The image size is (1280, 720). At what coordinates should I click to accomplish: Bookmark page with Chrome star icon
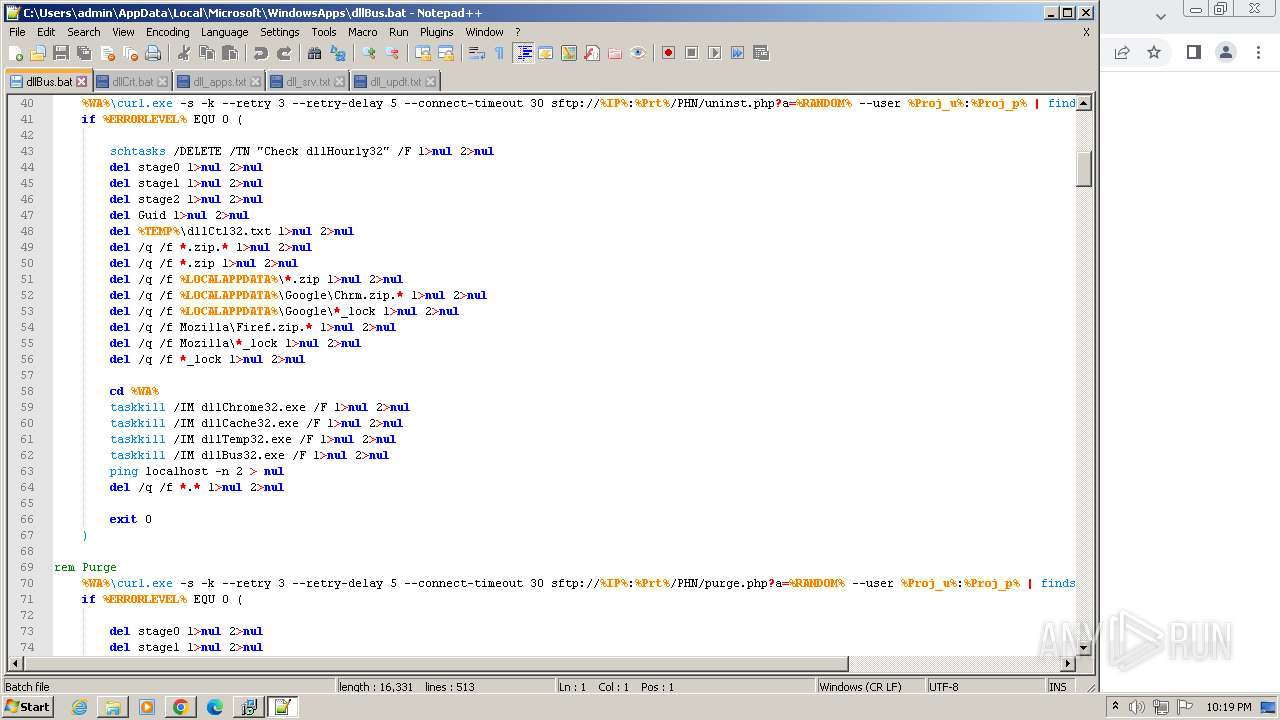pyautogui.click(x=1154, y=52)
